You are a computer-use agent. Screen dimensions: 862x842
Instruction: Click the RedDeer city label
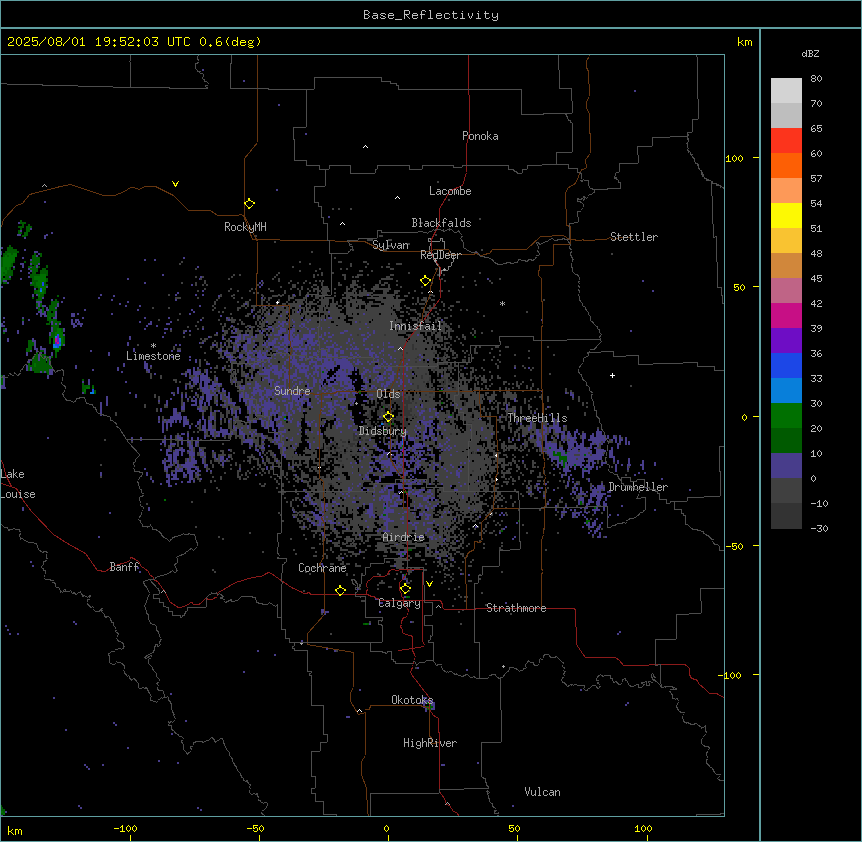440,255
